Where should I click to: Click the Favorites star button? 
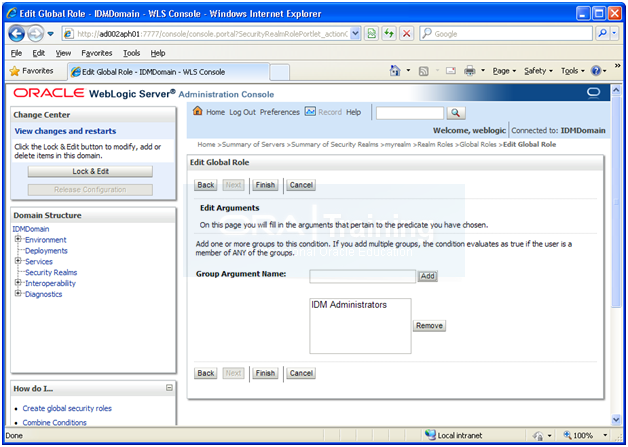[x=32, y=71]
